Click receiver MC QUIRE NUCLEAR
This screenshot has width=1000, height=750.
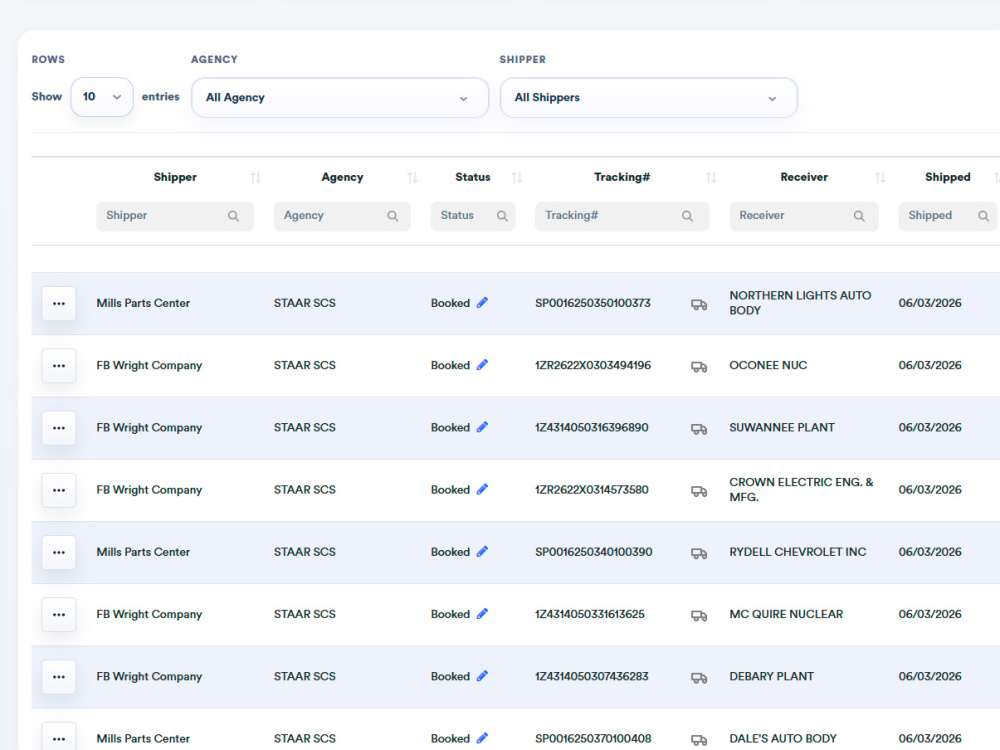(786, 614)
